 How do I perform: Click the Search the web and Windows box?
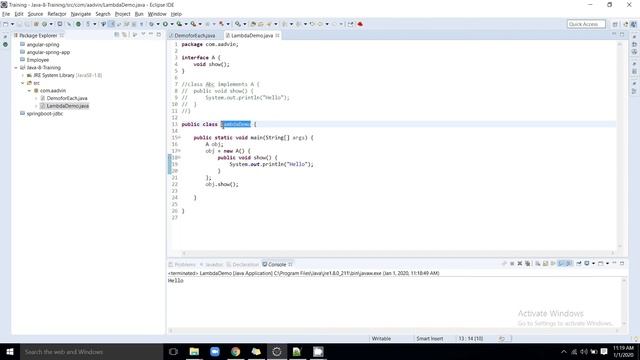pyautogui.click(x=91, y=351)
